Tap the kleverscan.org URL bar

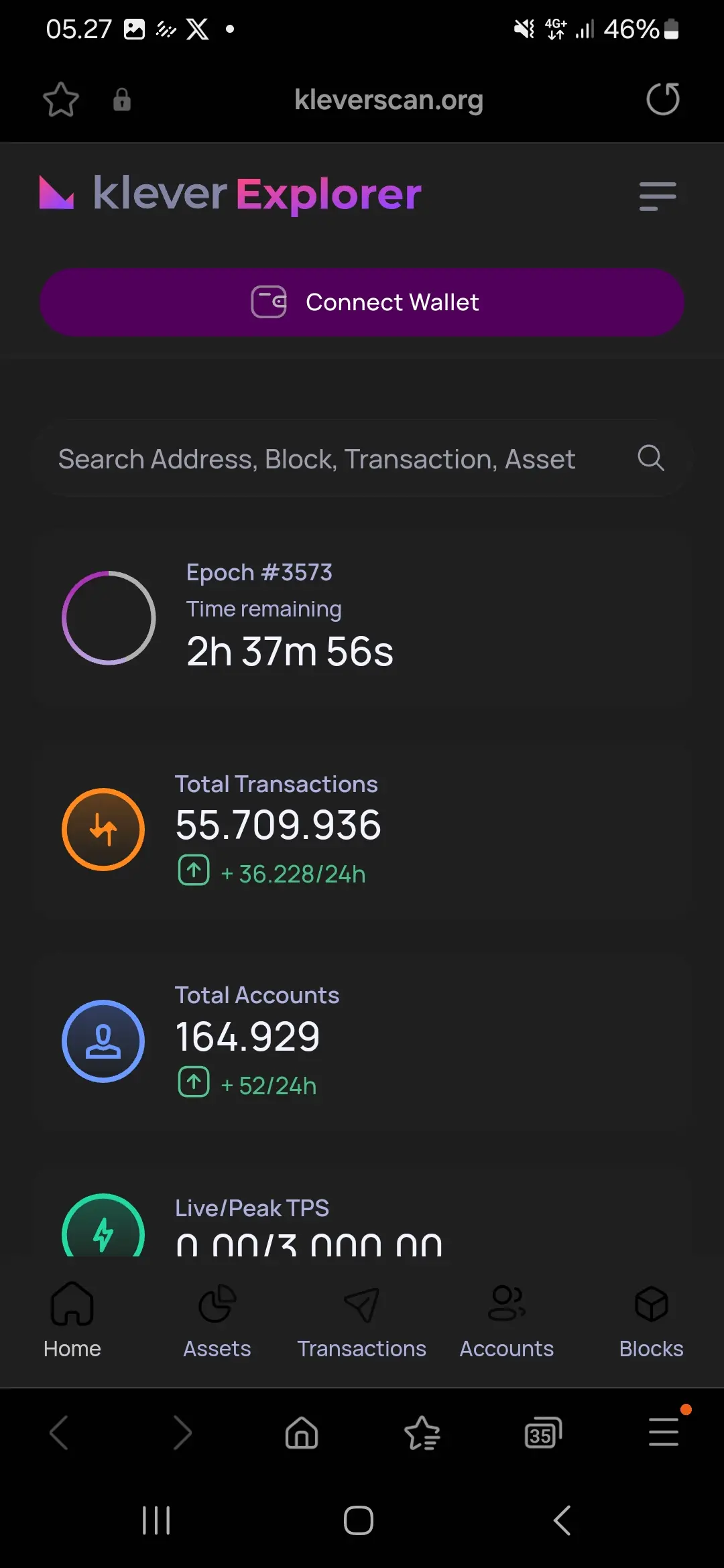[x=389, y=100]
